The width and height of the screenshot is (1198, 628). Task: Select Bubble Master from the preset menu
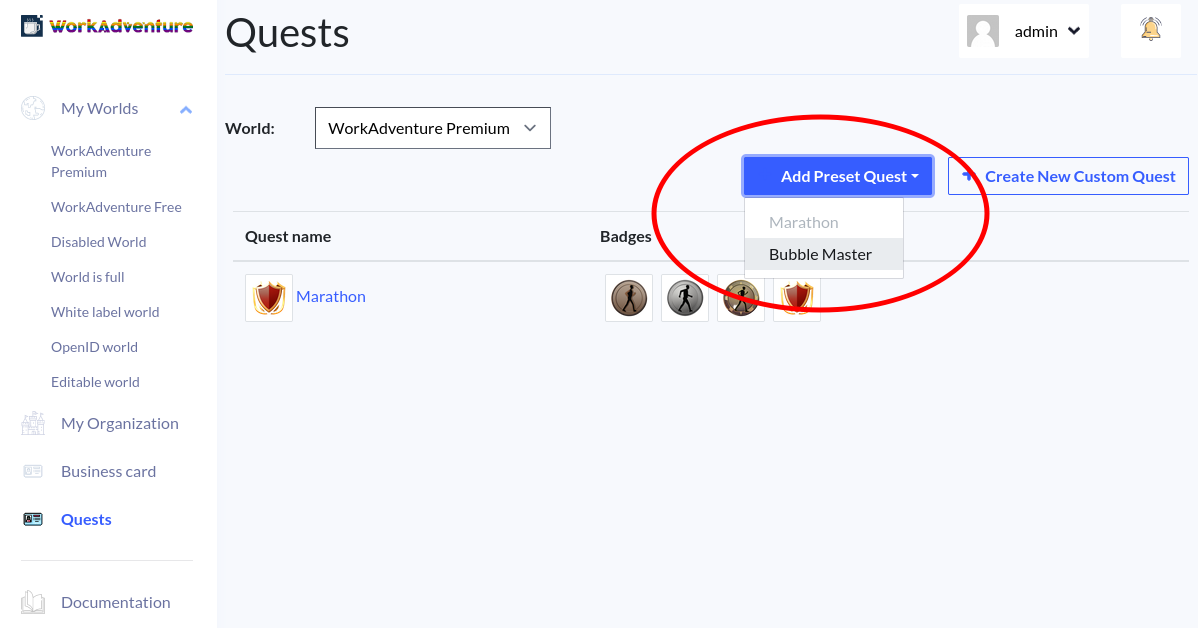point(820,254)
